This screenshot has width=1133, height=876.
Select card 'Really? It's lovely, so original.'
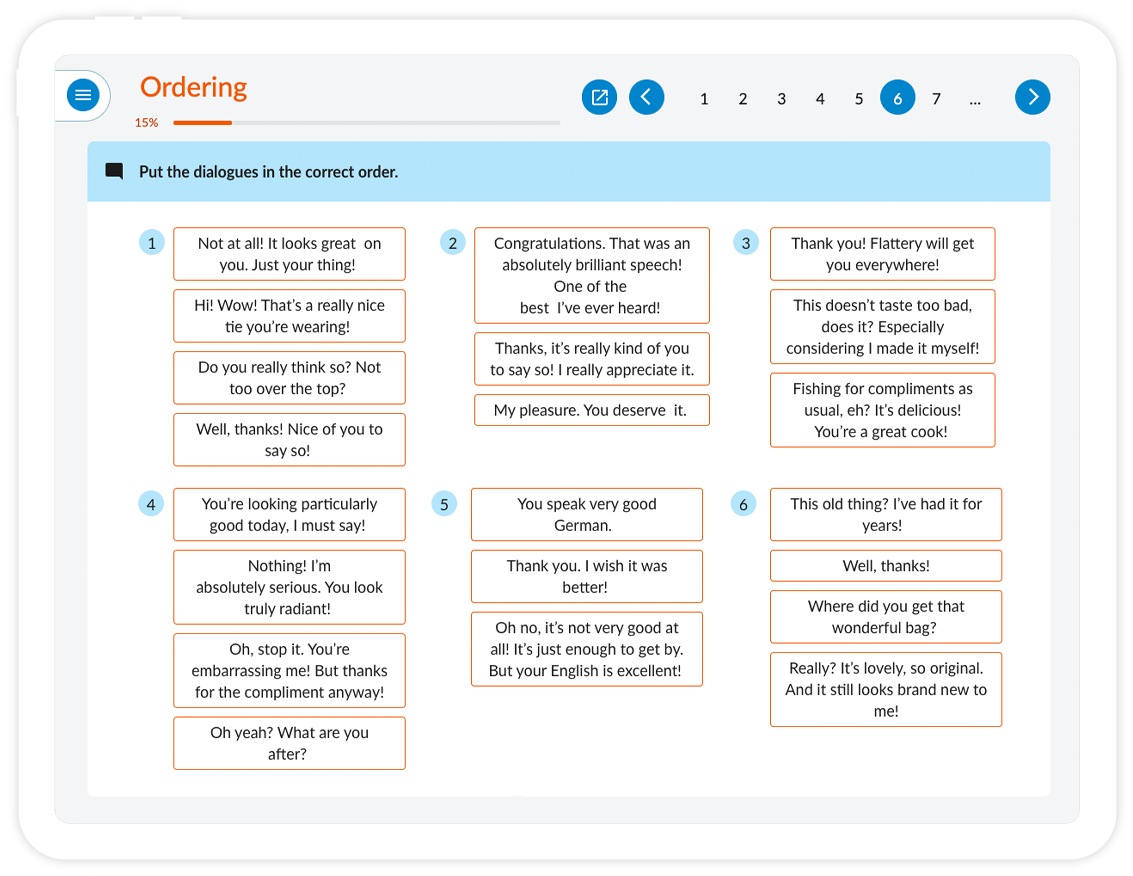(x=886, y=690)
